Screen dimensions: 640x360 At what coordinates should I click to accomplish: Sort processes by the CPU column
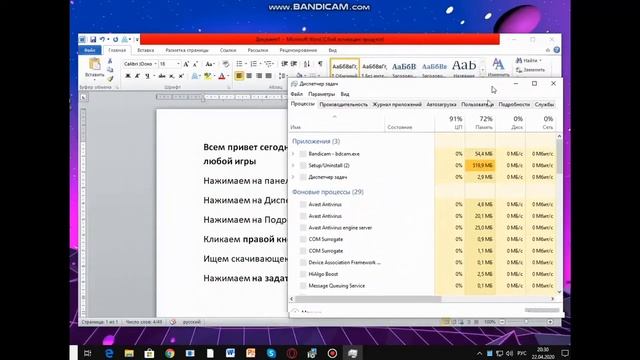(x=450, y=122)
